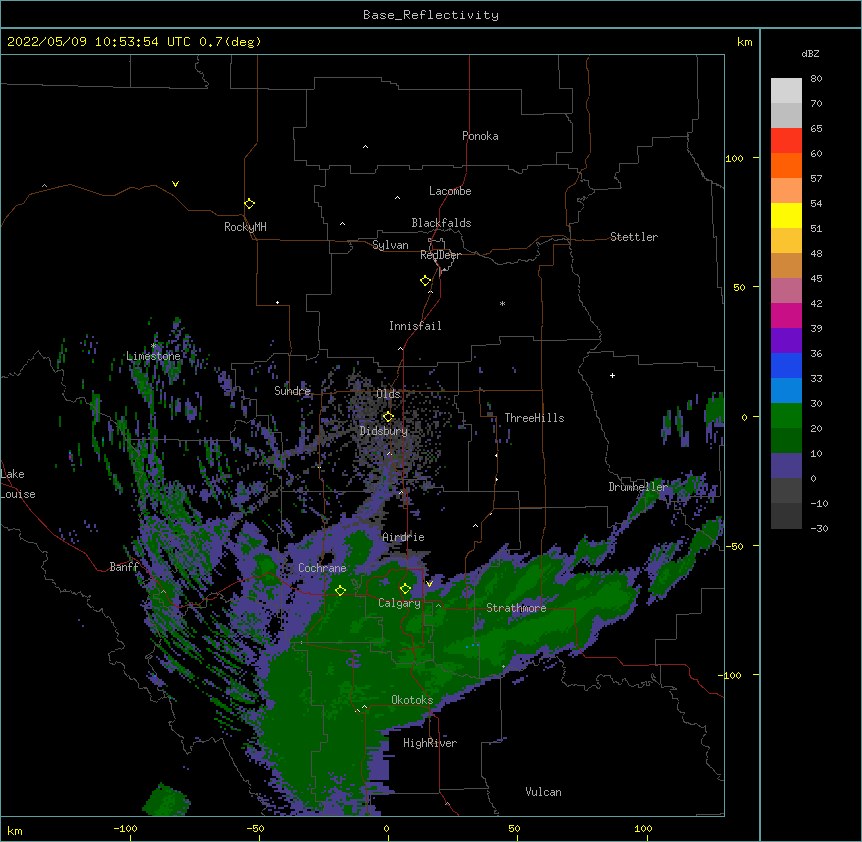Click the Base_Reflectivity title
This screenshot has height=842, width=862.
pyautogui.click(x=431, y=15)
